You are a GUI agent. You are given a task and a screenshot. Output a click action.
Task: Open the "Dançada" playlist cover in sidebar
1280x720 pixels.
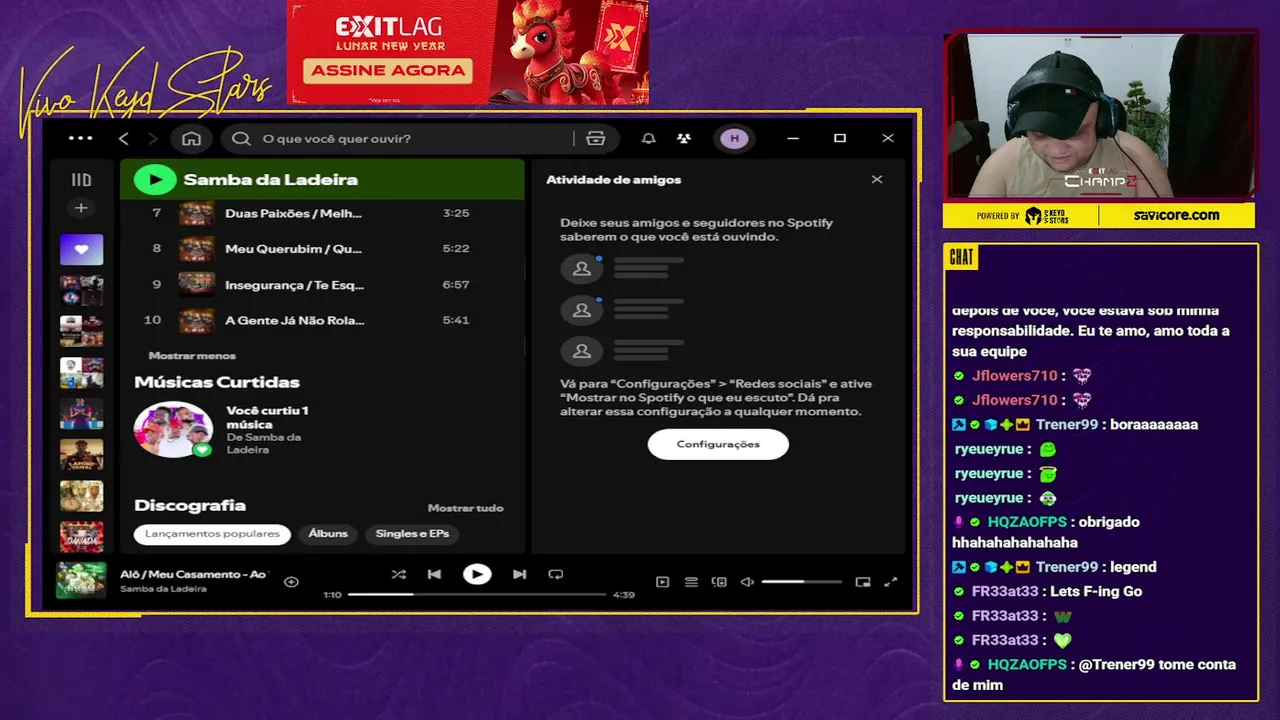[x=81, y=537]
